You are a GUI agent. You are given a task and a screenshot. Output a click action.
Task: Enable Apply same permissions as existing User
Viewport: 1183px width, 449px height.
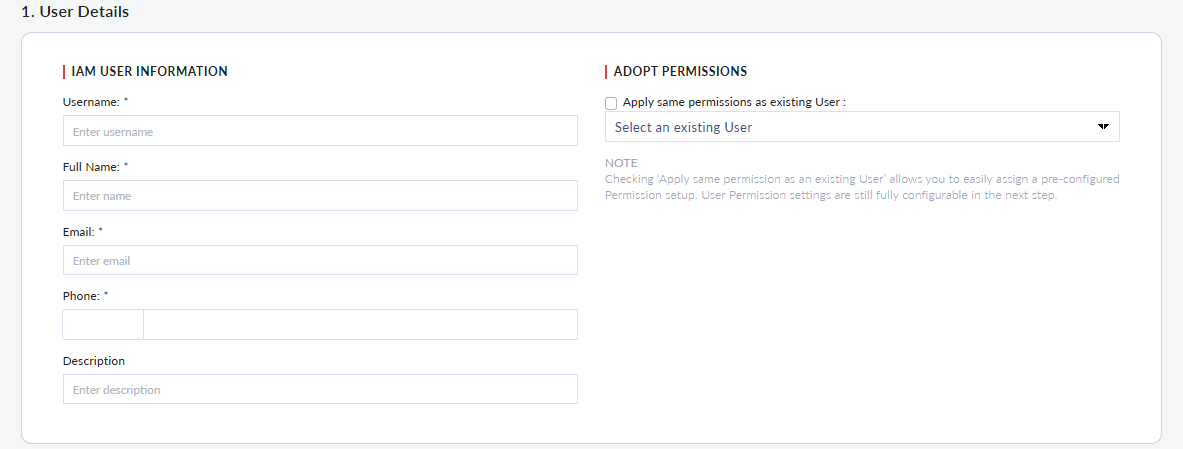(611, 103)
